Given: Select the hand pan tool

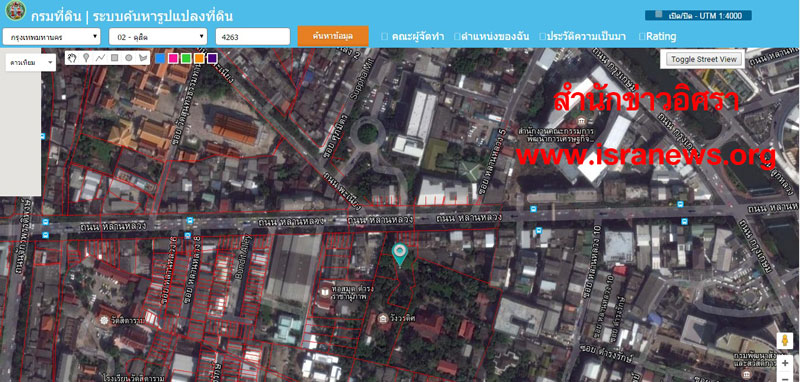Looking at the screenshot, I should [72, 58].
